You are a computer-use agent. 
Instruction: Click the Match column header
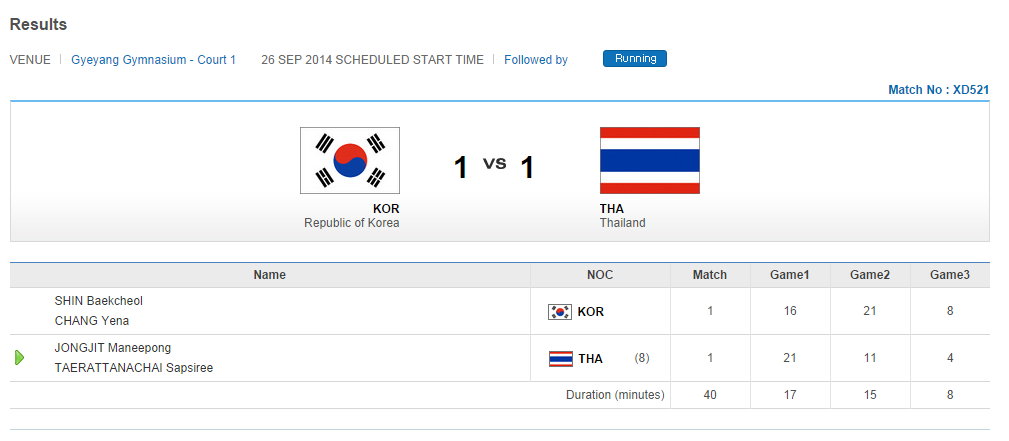(x=710, y=275)
